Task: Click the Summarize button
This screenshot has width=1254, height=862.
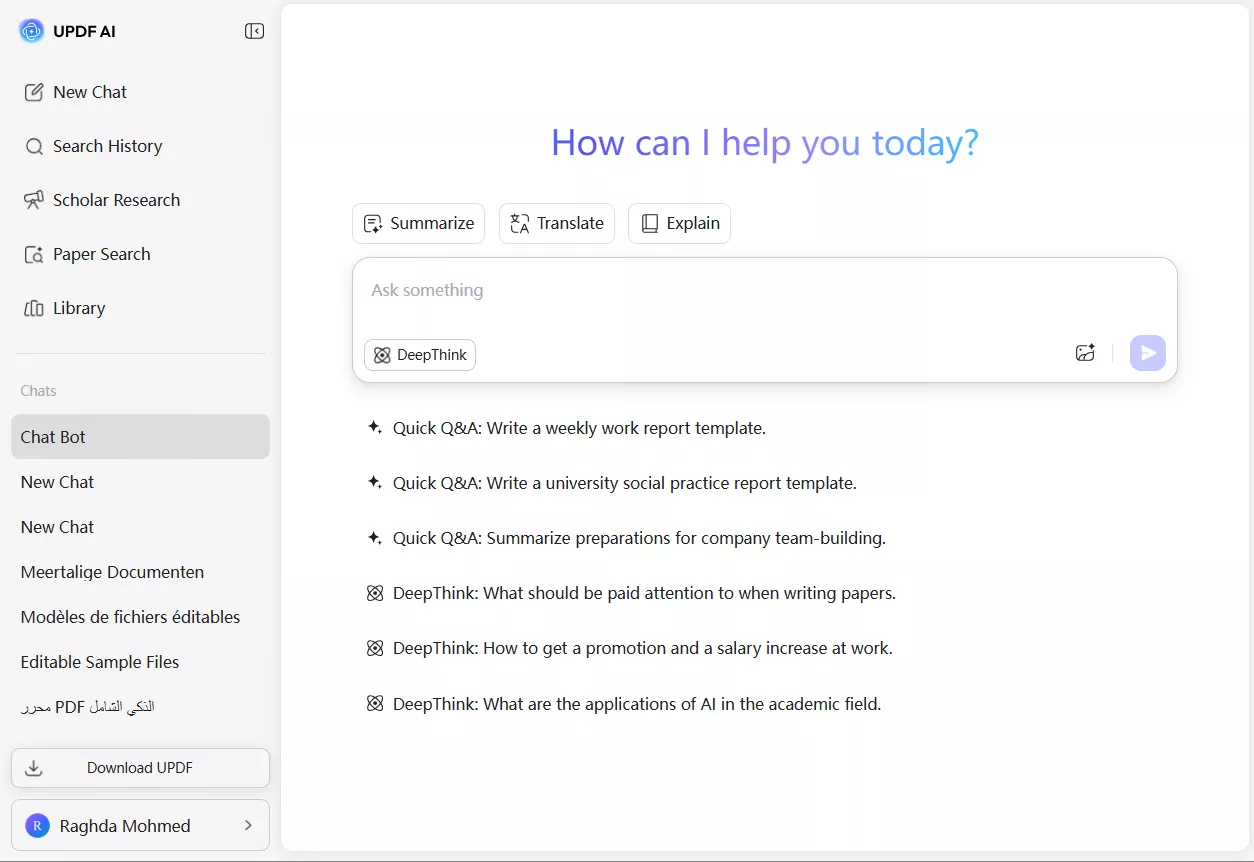Action: 418,223
